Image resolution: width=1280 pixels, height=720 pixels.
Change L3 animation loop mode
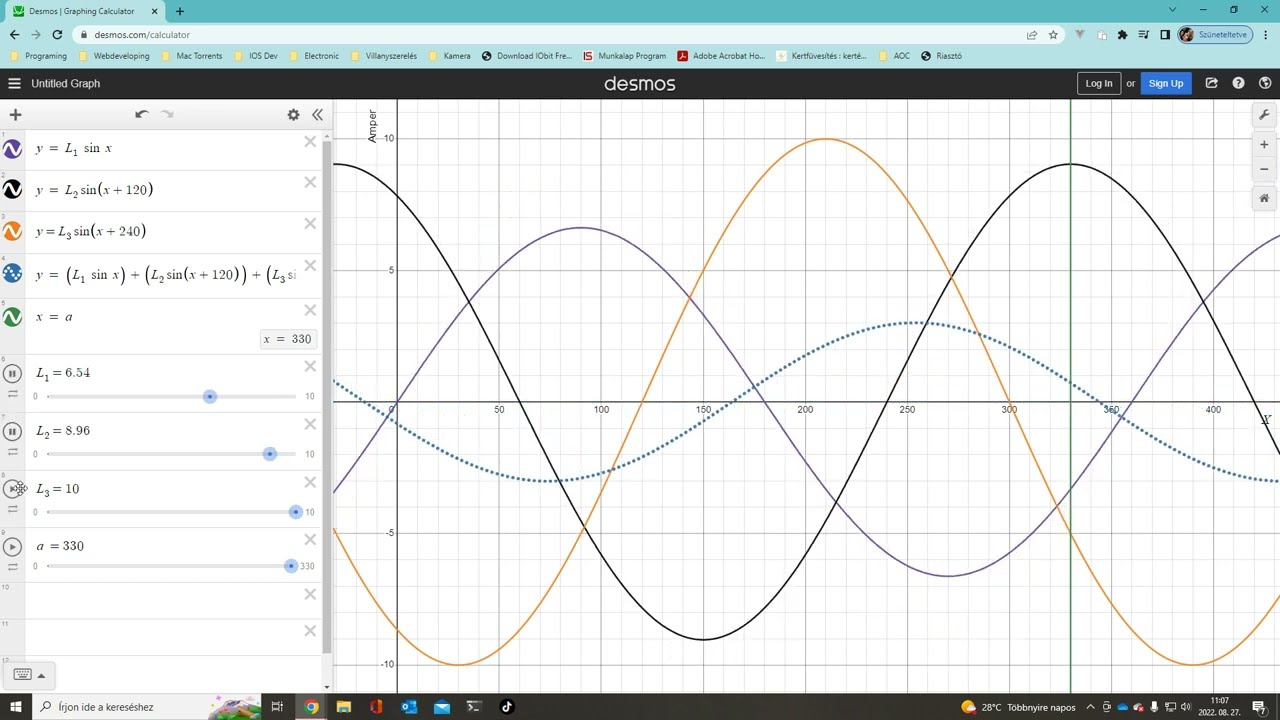click(x=13, y=509)
